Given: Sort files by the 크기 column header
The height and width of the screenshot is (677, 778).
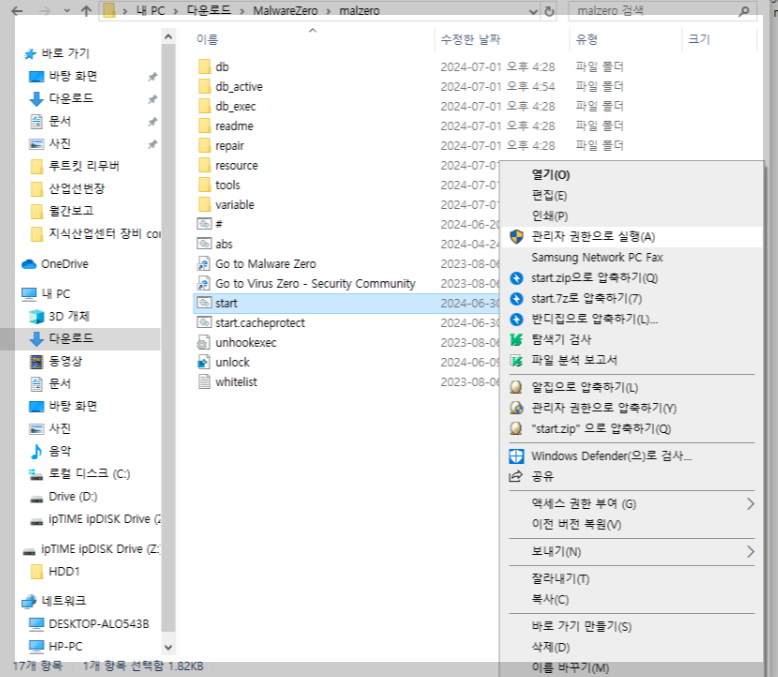Looking at the screenshot, I should click(699, 39).
